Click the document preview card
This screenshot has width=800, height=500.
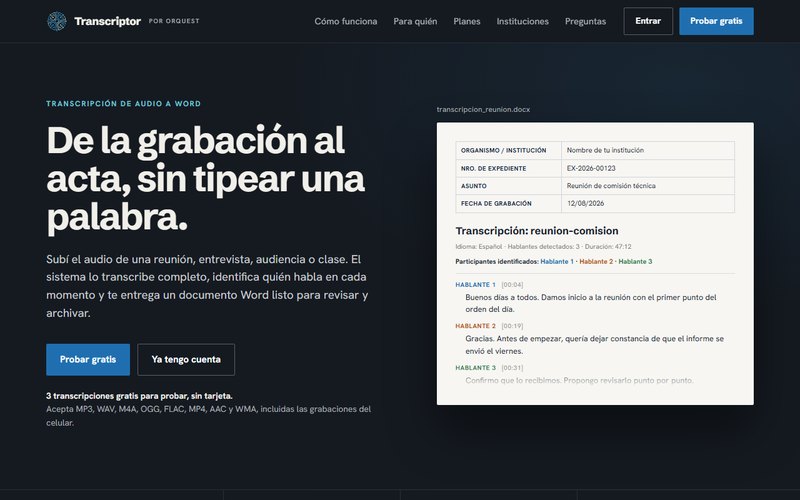click(595, 264)
